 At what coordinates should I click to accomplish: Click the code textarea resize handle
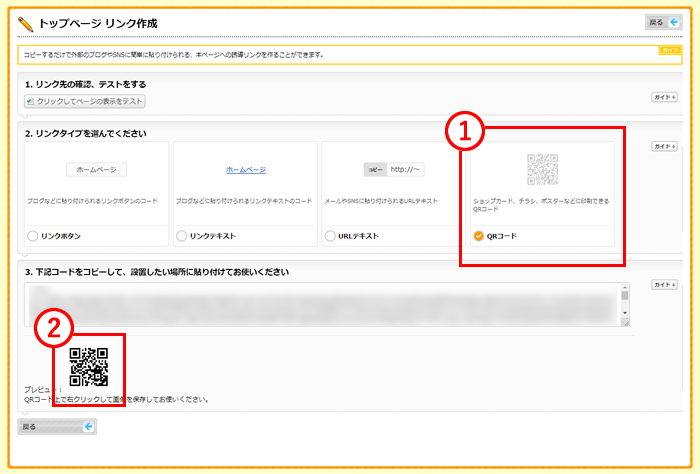[625, 322]
